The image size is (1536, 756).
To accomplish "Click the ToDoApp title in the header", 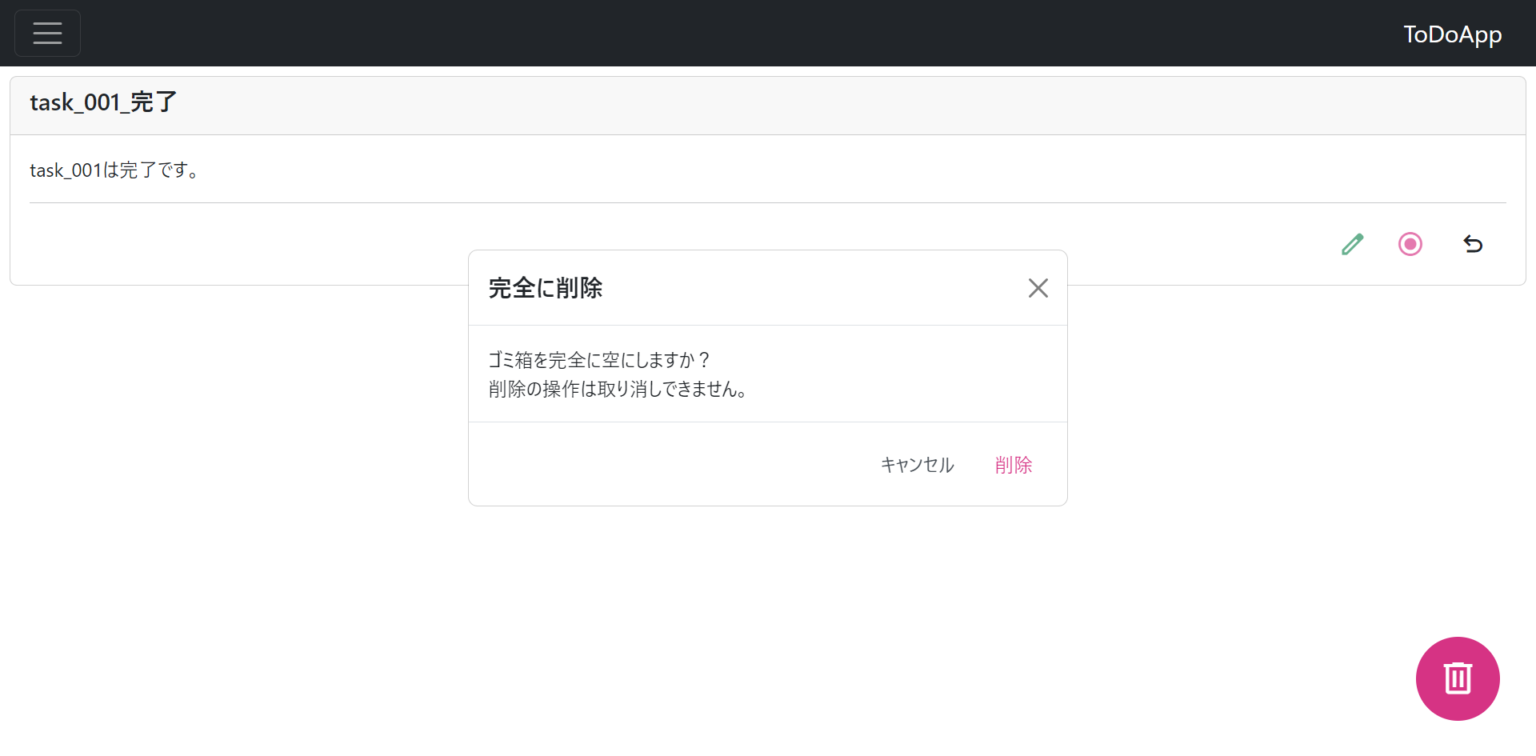I will 1452,33.
